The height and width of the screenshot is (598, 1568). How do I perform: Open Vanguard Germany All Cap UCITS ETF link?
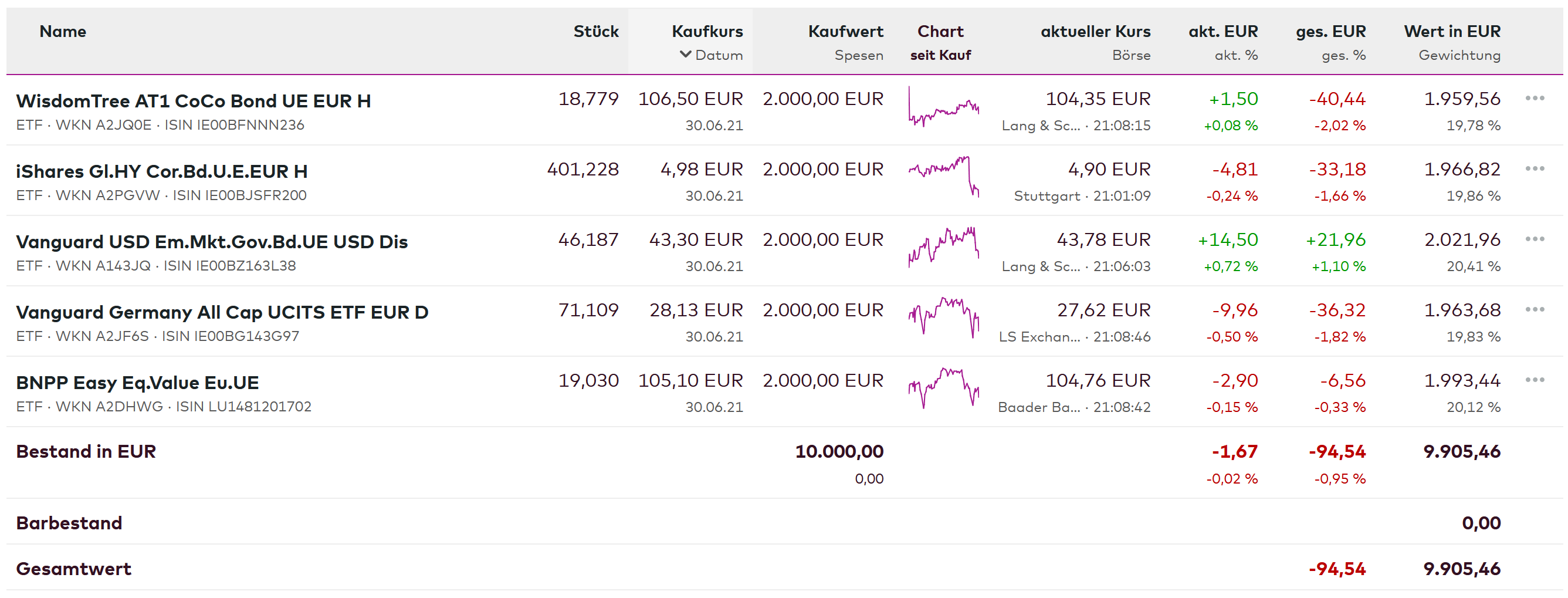(x=222, y=312)
